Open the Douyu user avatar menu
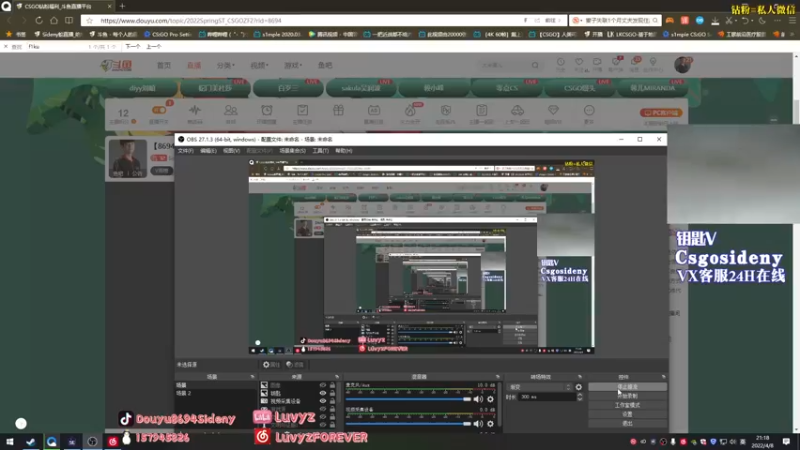The image size is (800, 450). pos(682,65)
